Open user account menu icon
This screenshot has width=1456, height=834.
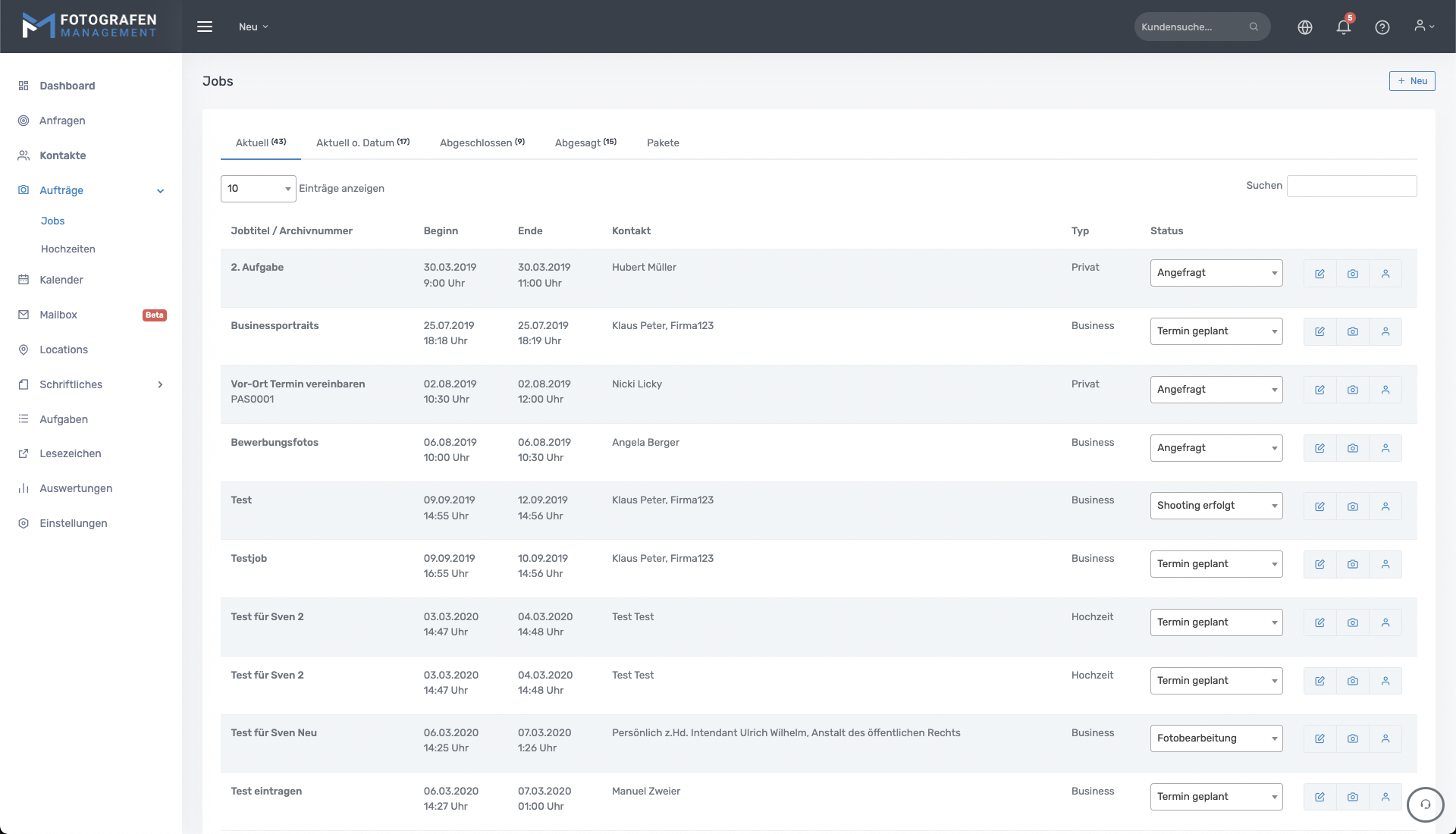coord(1423,27)
